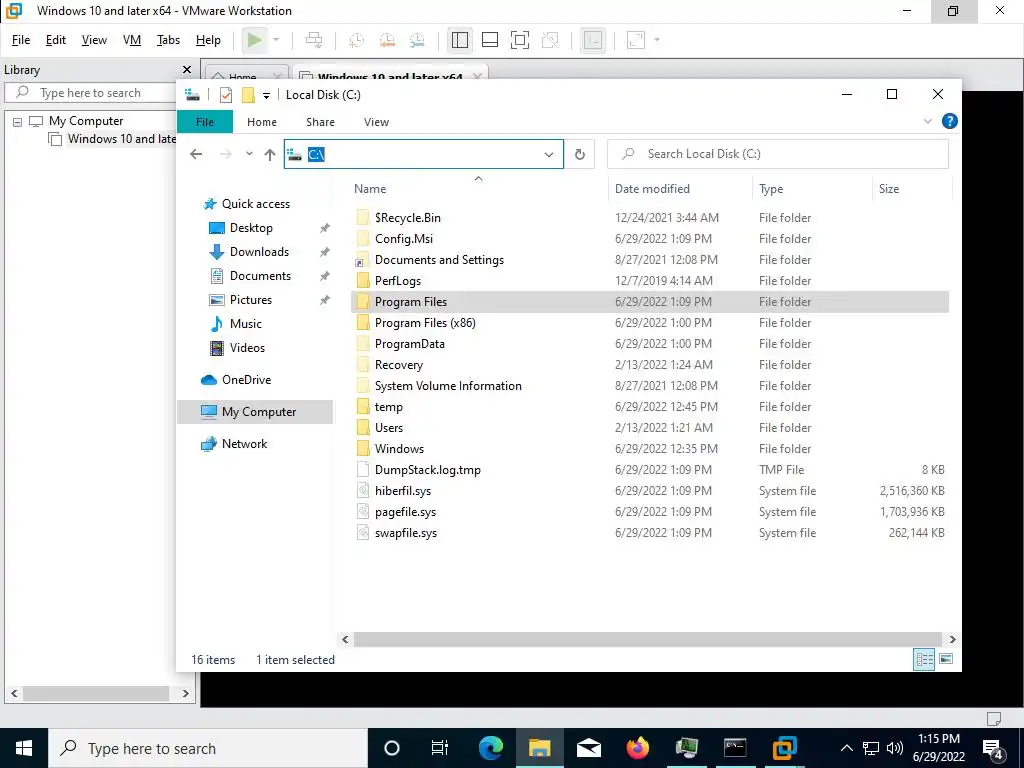The height and width of the screenshot is (768, 1024).
Task: Click the Explorer forward arrow
Action: coord(226,155)
